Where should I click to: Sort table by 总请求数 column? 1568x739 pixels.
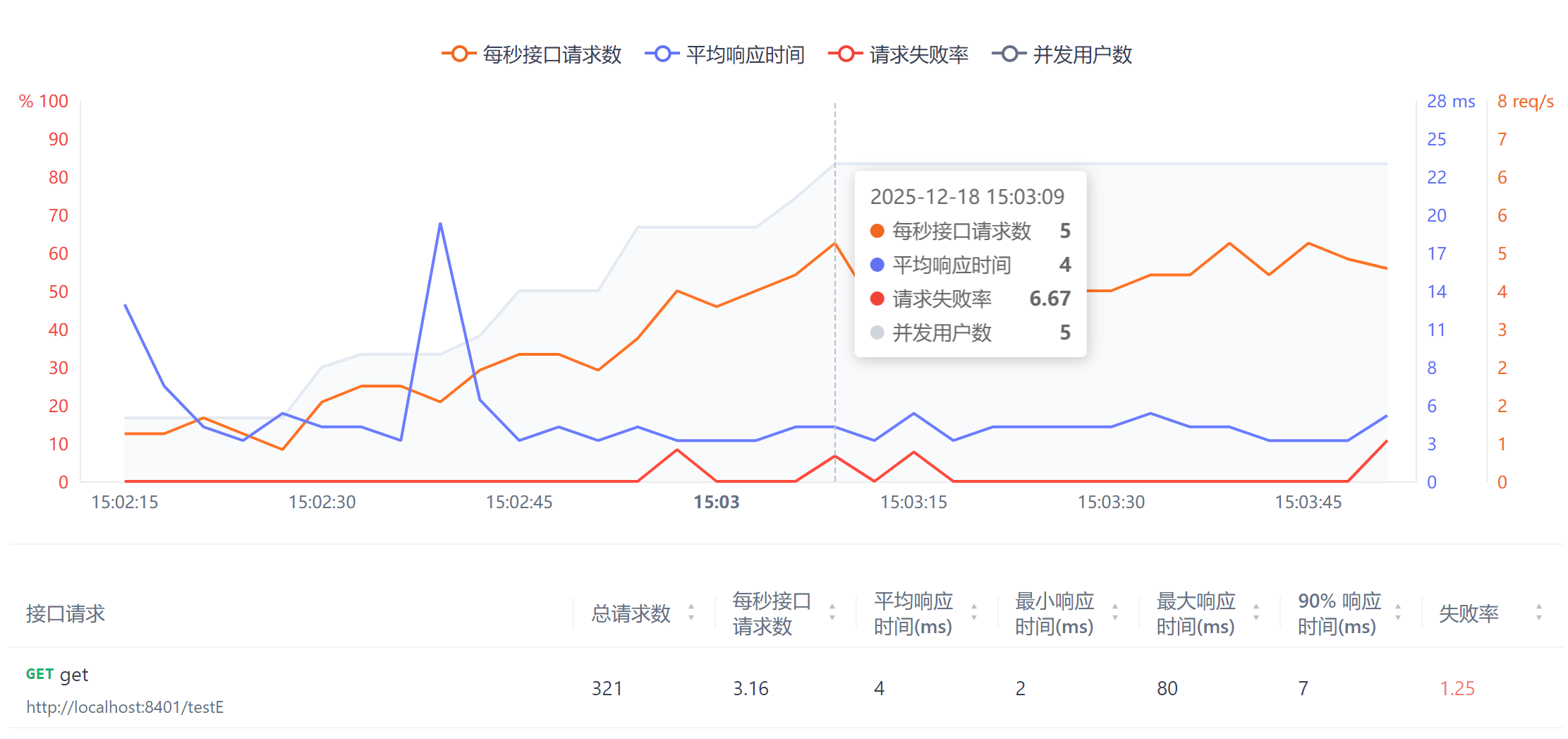(x=691, y=613)
